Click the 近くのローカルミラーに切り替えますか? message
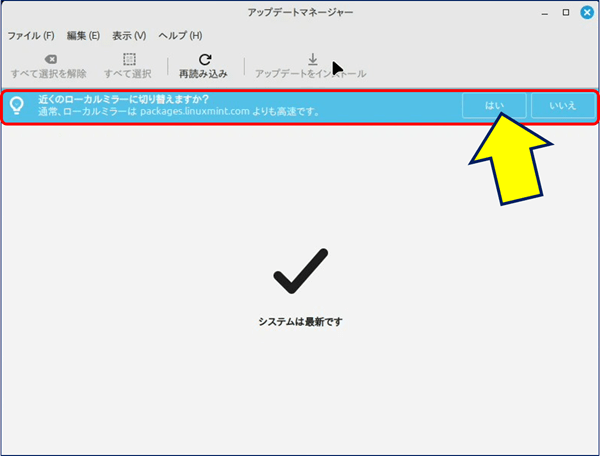Image resolution: width=600 pixels, height=456 pixels. coord(123,99)
